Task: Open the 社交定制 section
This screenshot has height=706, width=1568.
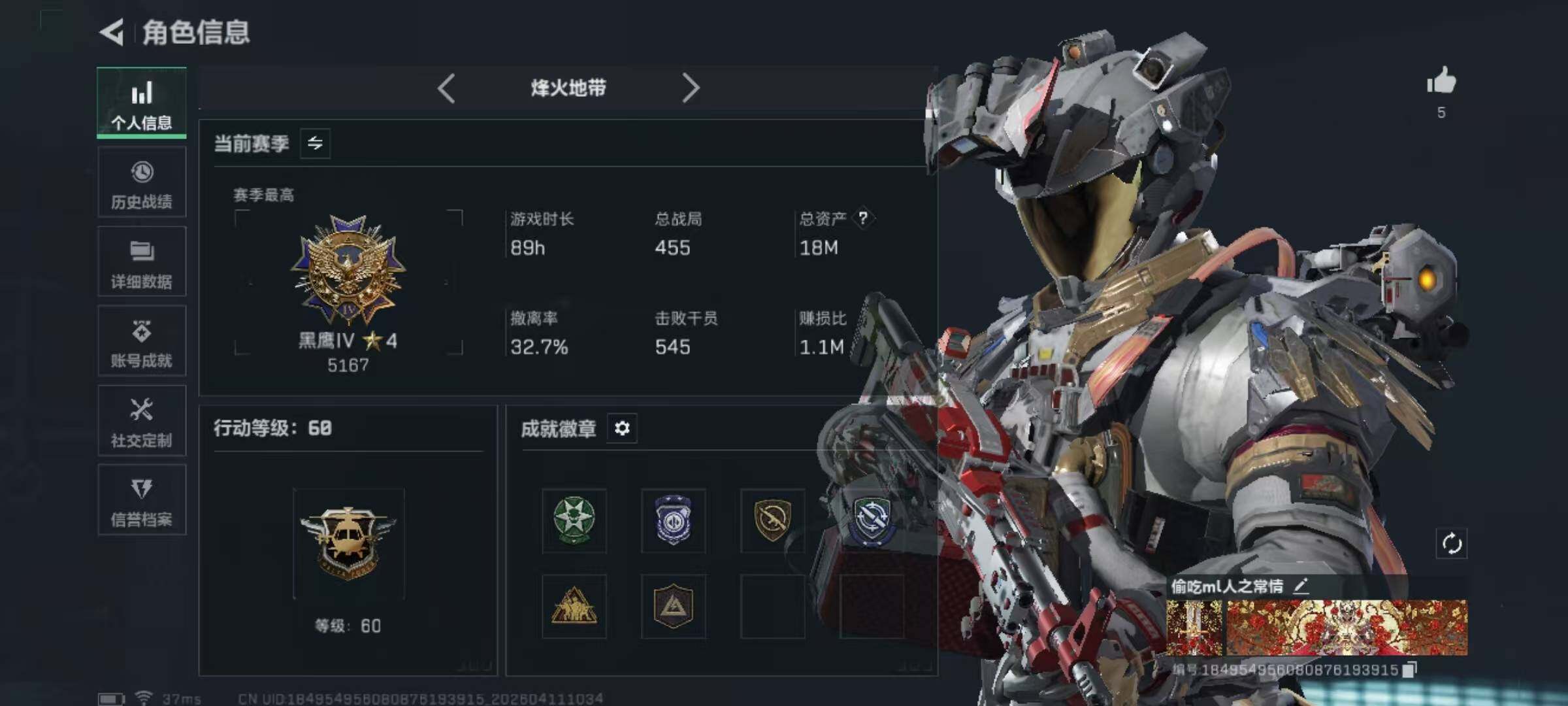Action: tap(142, 420)
